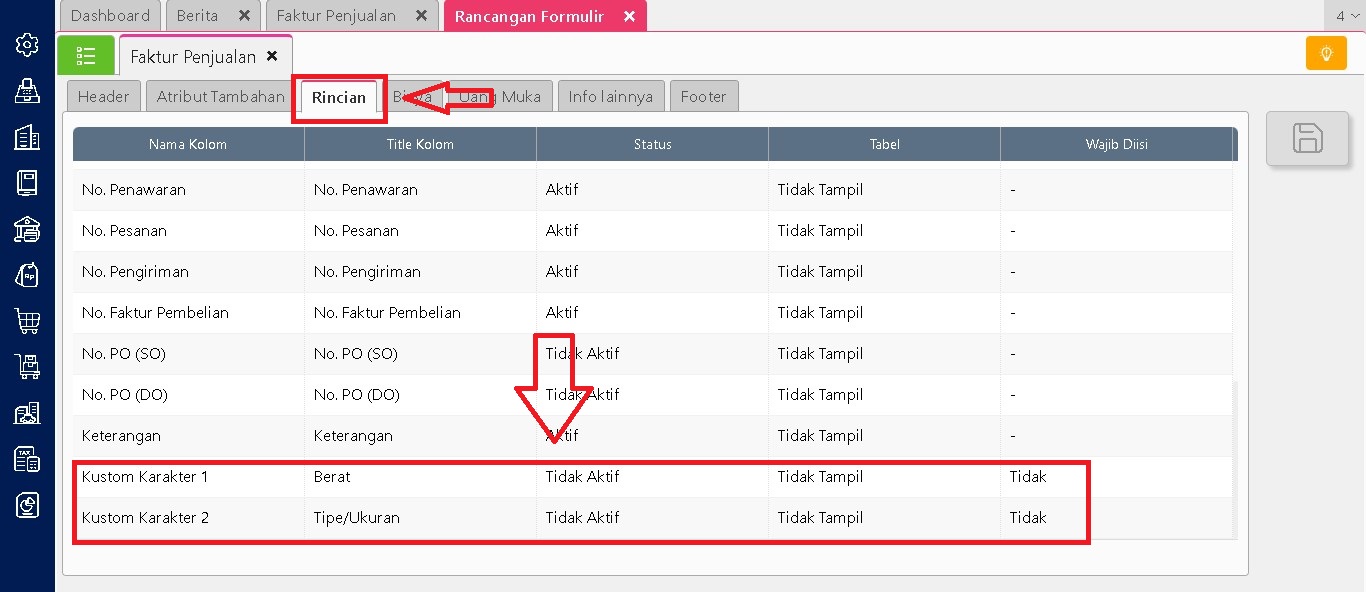The width and height of the screenshot is (1366, 592).
Task: Open the ledger book sidebar icon
Action: click(x=27, y=183)
